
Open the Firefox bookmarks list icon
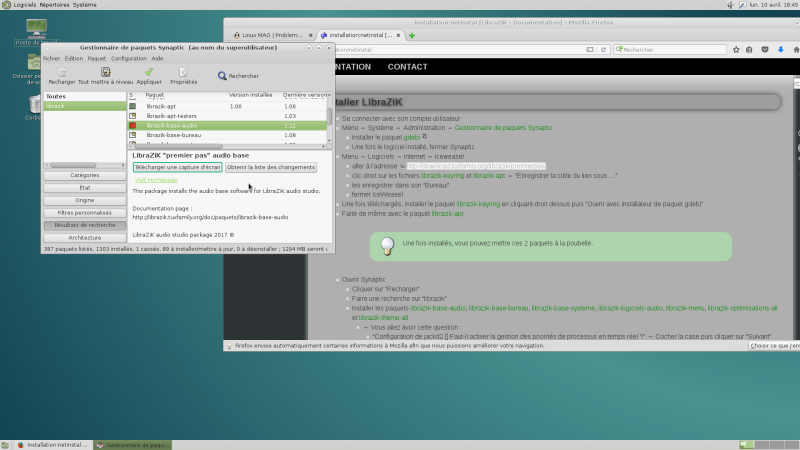click(x=749, y=49)
